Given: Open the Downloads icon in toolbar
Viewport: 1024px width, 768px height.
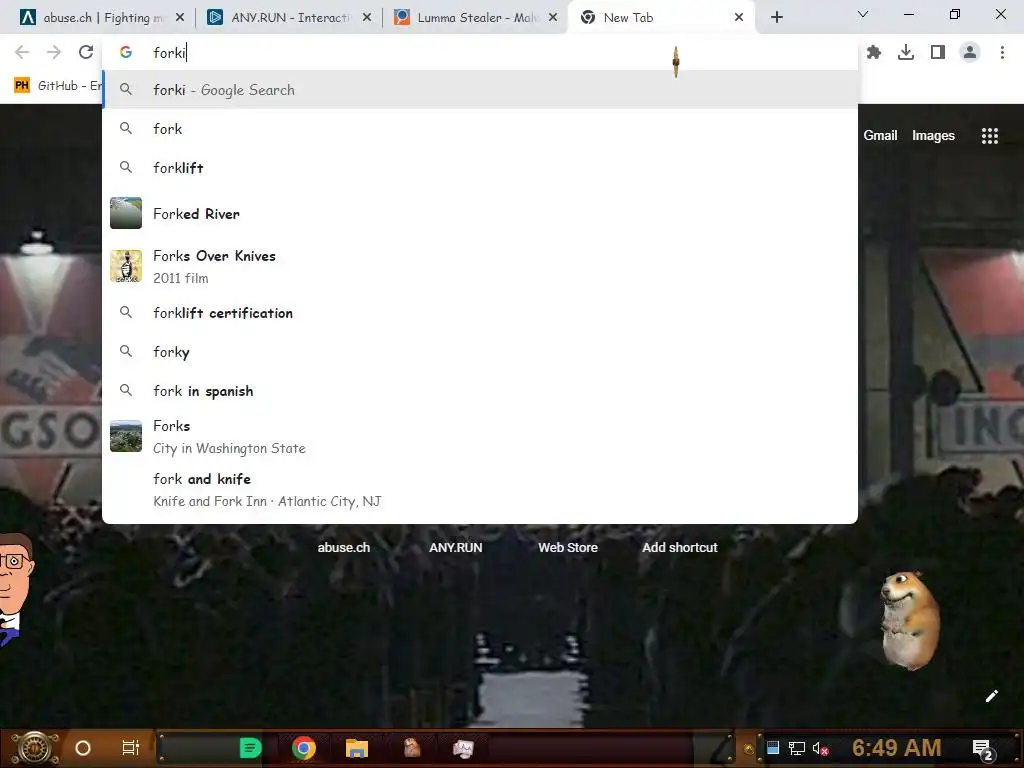Looking at the screenshot, I should coord(906,52).
